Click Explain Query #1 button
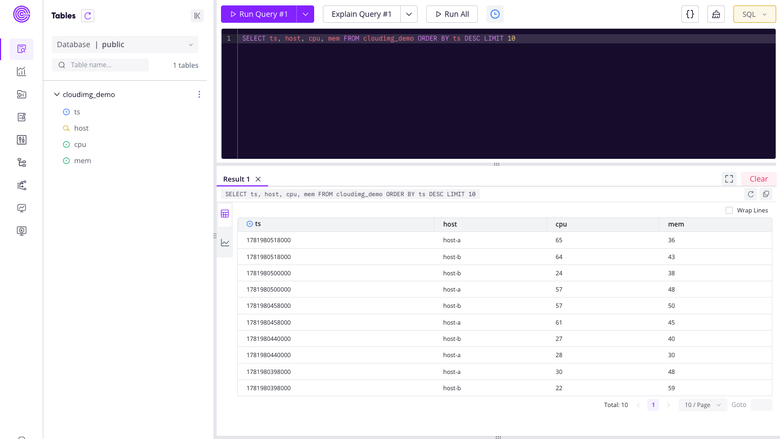Image resolution: width=780 pixels, height=439 pixels. pyautogui.click(x=362, y=14)
